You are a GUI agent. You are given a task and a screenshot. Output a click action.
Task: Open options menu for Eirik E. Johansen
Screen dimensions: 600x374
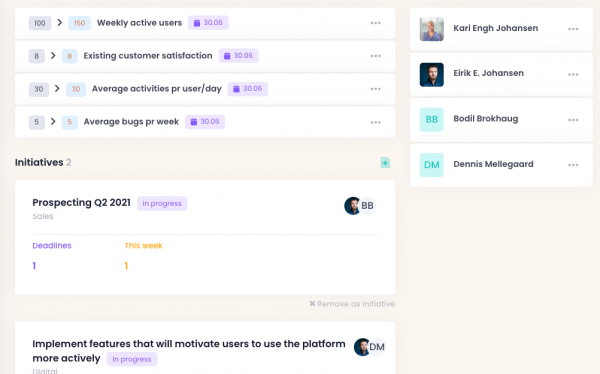(x=573, y=74)
